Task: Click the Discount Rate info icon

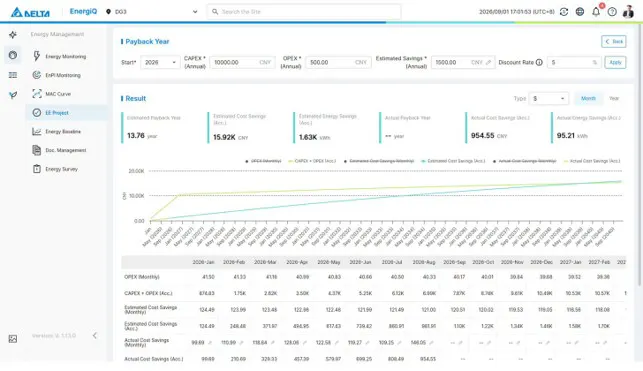Action: (x=539, y=62)
